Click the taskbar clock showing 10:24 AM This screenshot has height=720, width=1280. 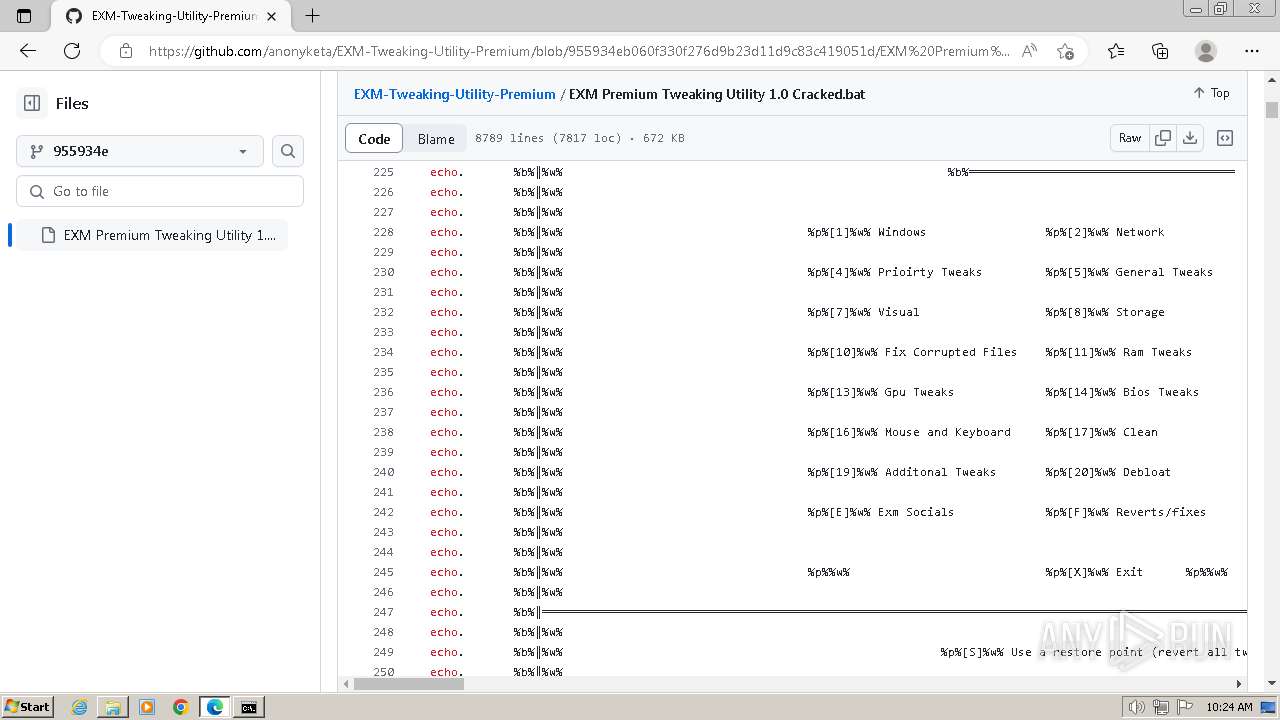click(1230, 707)
